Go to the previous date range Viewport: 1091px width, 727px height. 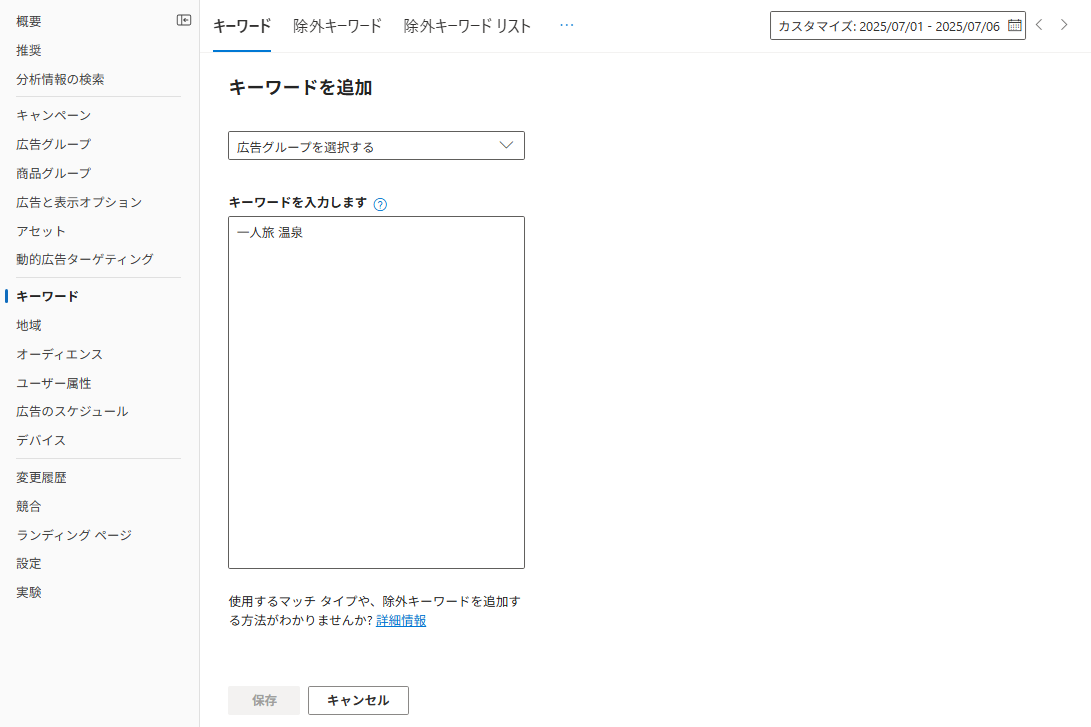pos(1040,25)
